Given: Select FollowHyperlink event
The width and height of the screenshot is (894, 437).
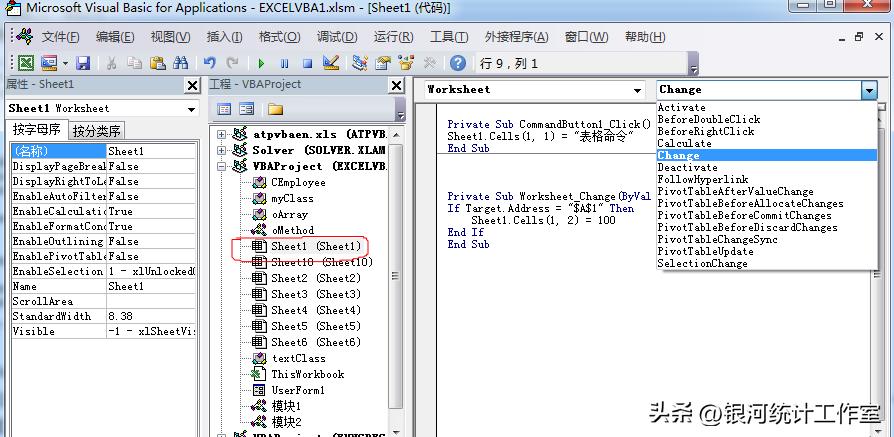Looking at the screenshot, I should click(x=702, y=179).
